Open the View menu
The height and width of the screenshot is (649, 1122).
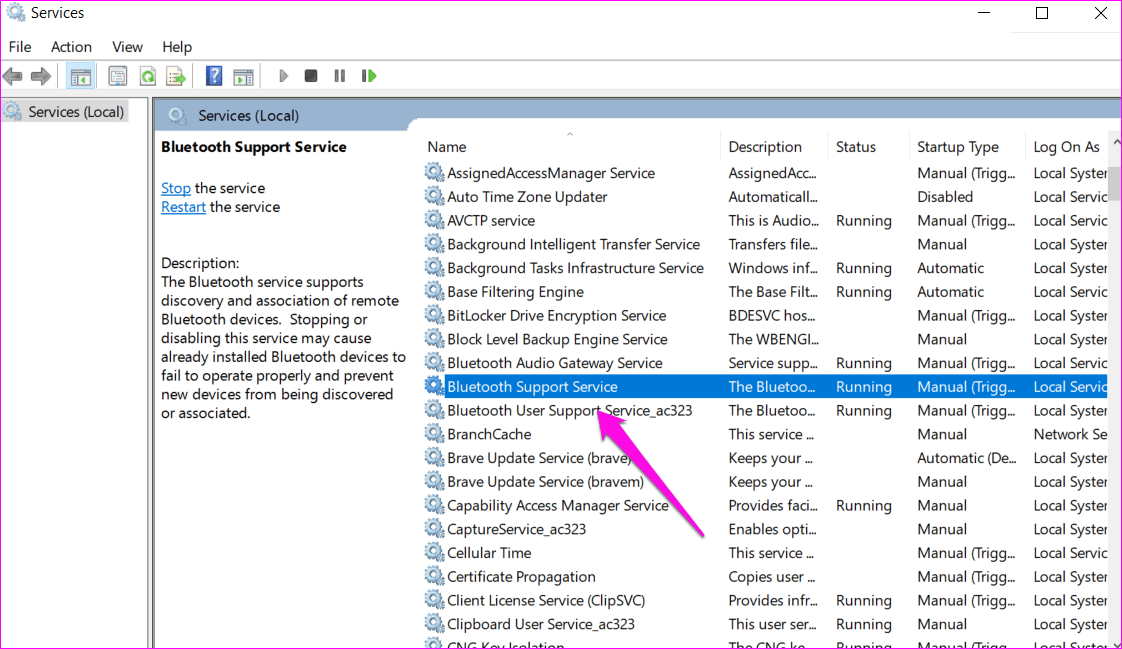[x=127, y=47]
